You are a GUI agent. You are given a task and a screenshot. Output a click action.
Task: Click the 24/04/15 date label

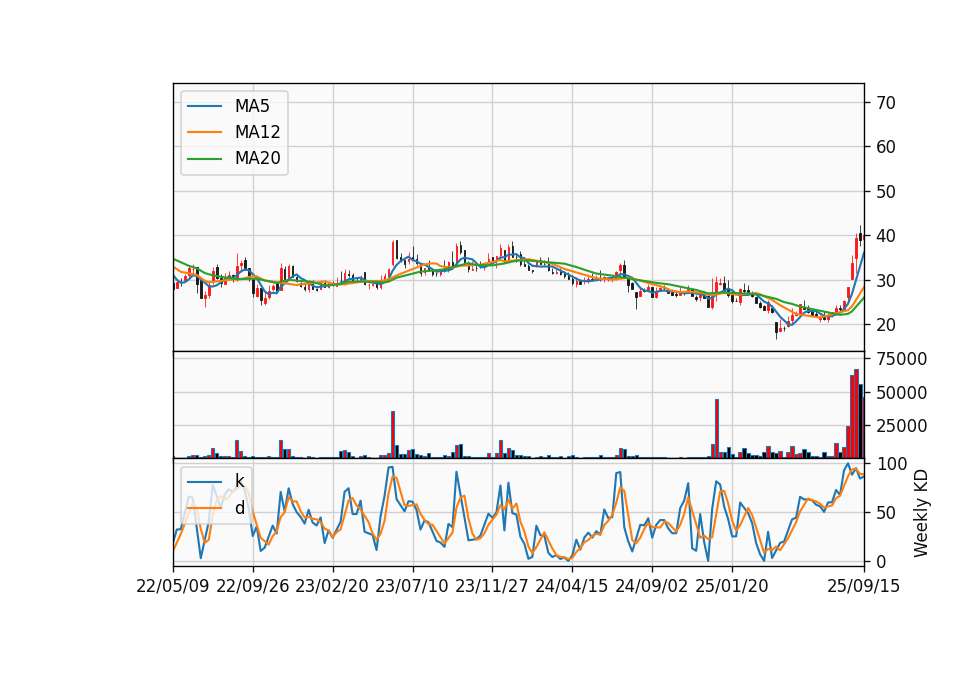572,586
